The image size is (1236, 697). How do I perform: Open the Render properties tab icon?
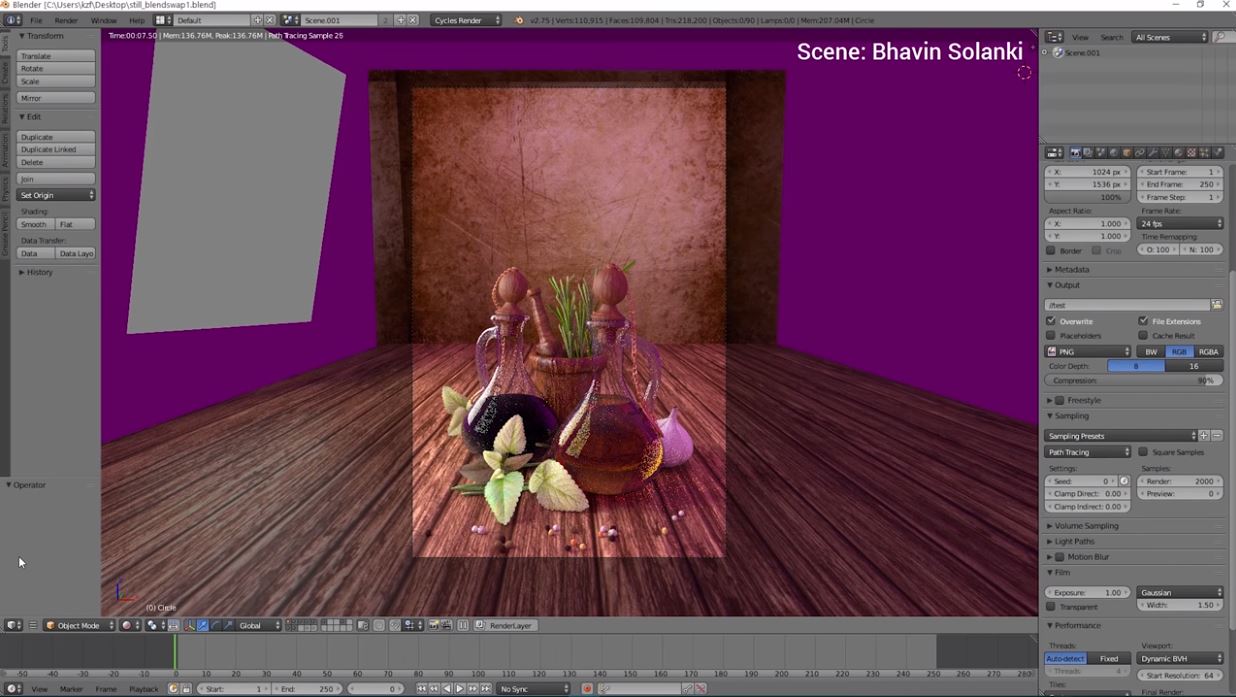[1075, 153]
